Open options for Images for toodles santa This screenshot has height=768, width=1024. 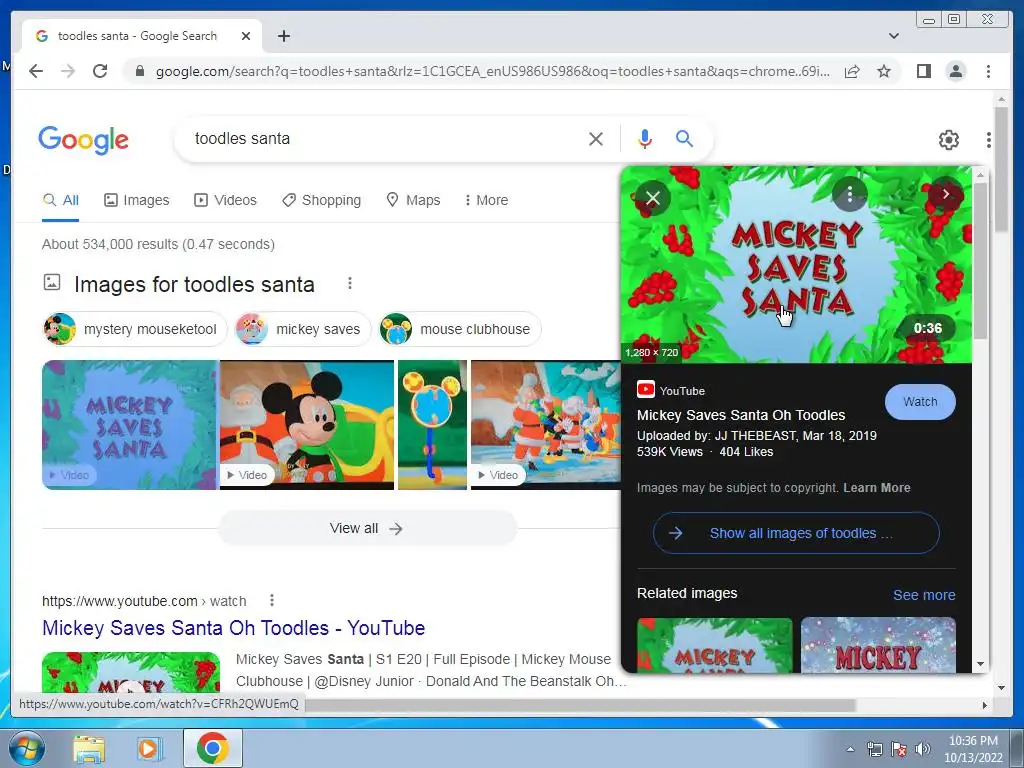point(350,283)
